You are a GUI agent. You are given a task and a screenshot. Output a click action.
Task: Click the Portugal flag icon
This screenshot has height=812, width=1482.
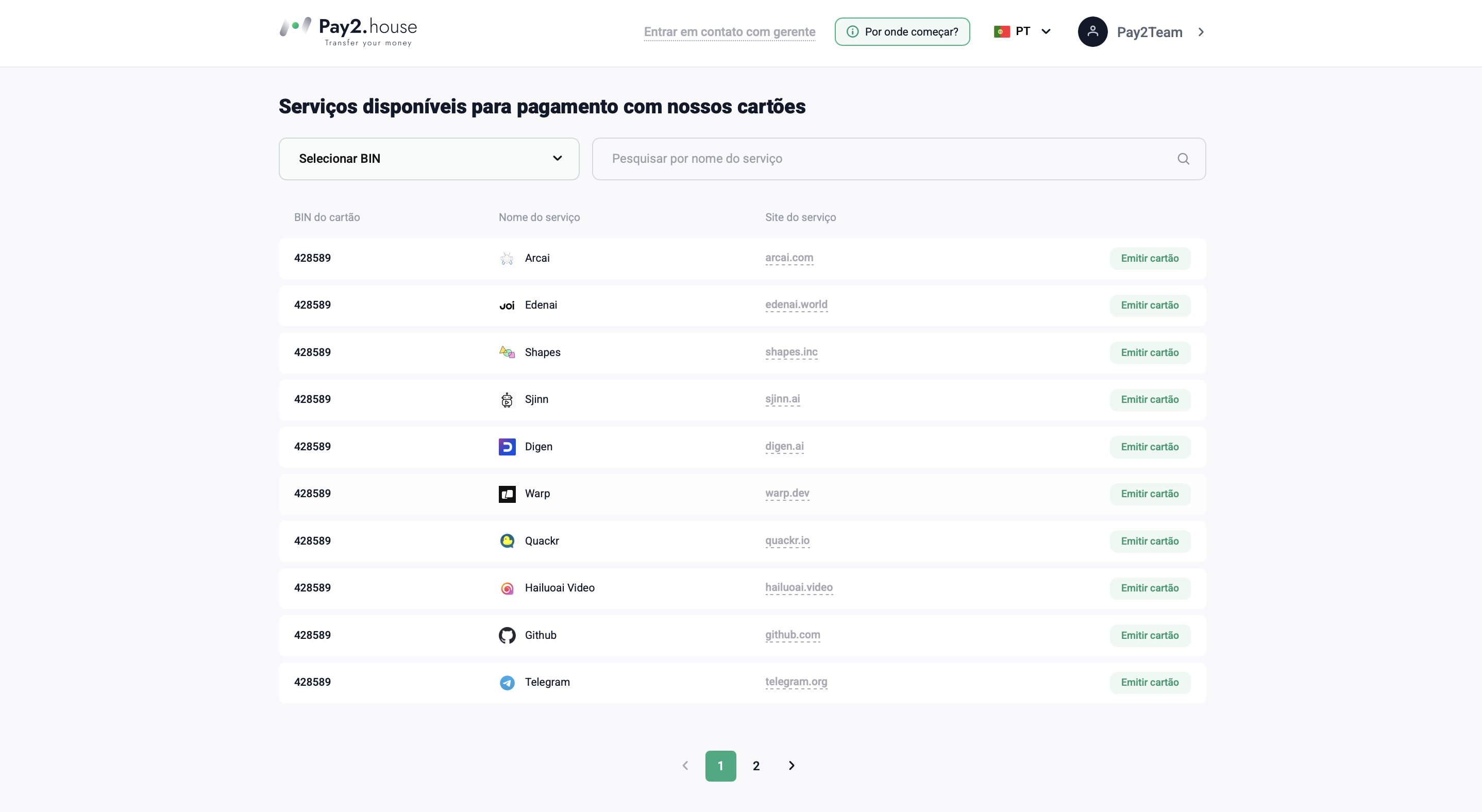(x=1002, y=31)
